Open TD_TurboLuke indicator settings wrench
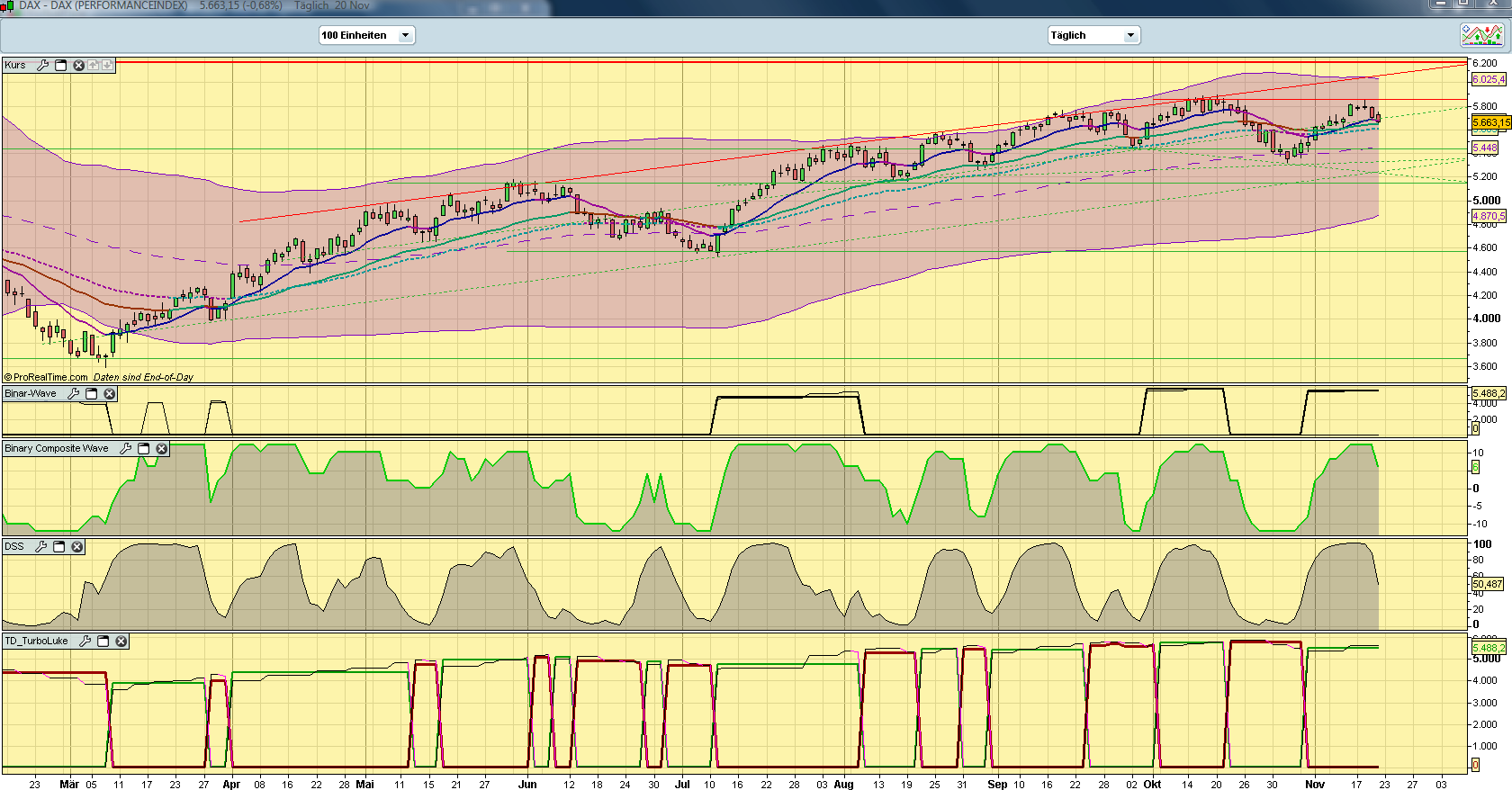Image resolution: width=1512 pixels, height=790 pixels. click(85, 642)
